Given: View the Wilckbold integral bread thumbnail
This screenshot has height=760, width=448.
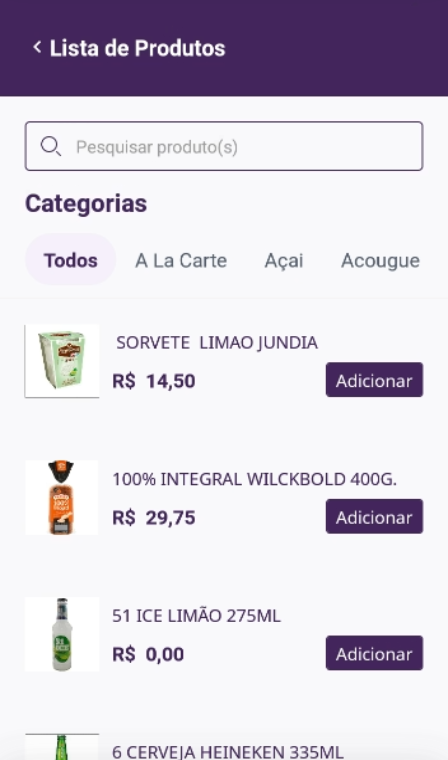Looking at the screenshot, I should (62, 498).
